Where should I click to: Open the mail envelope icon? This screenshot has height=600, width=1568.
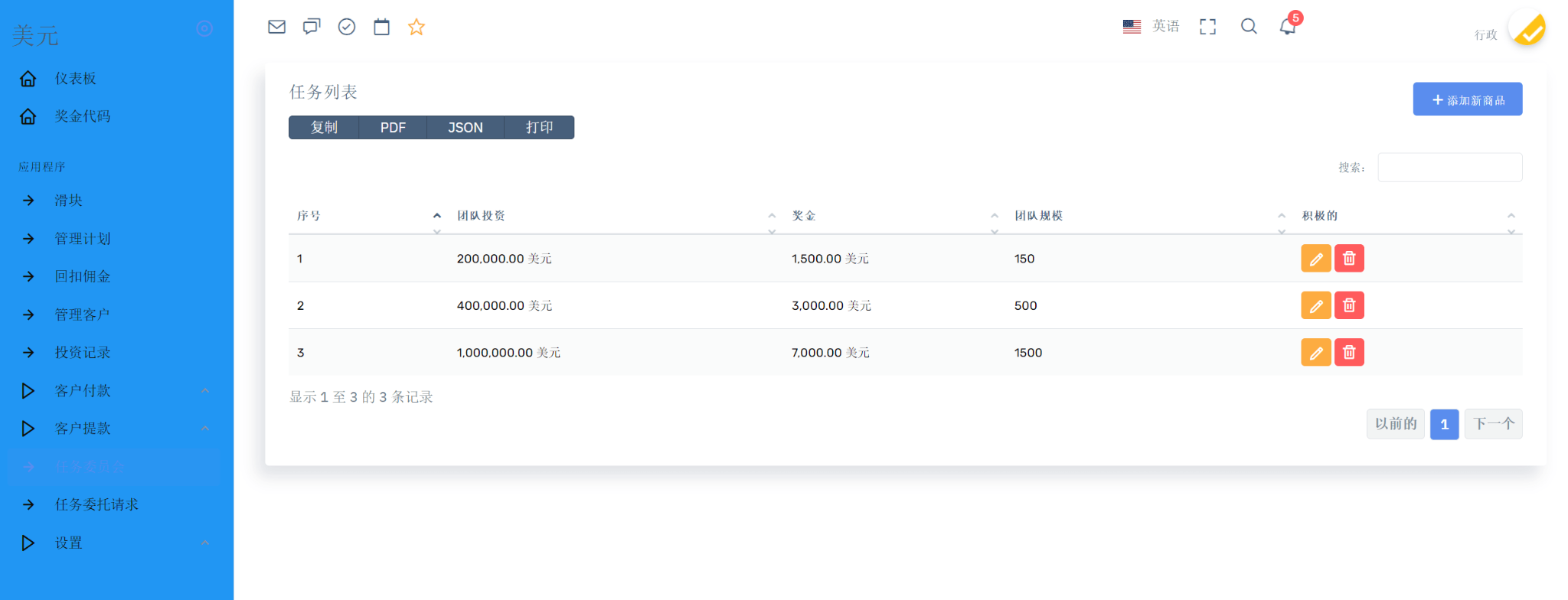point(276,27)
